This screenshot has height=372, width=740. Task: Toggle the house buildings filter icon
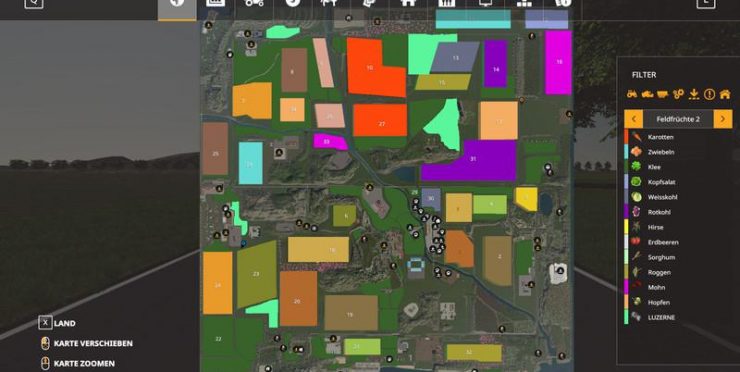[x=725, y=94]
